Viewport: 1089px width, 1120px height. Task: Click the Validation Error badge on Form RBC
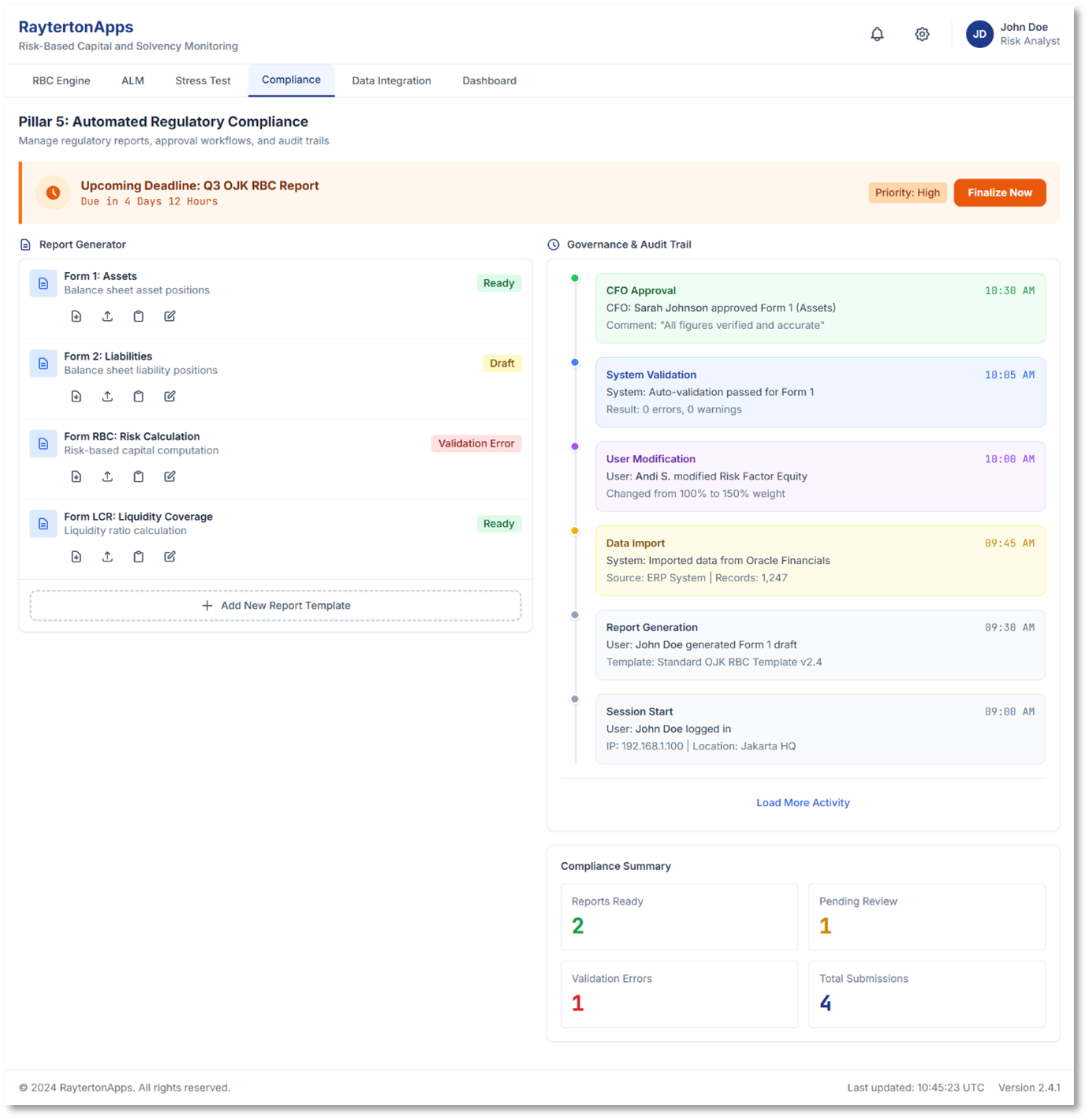(x=476, y=443)
